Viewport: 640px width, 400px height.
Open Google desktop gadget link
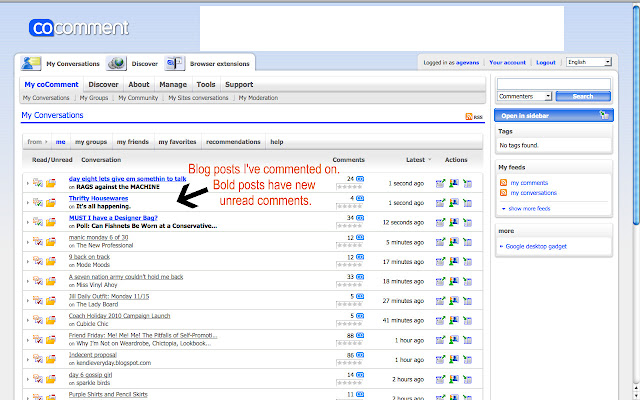pyautogui.click(x=536, y=246)
